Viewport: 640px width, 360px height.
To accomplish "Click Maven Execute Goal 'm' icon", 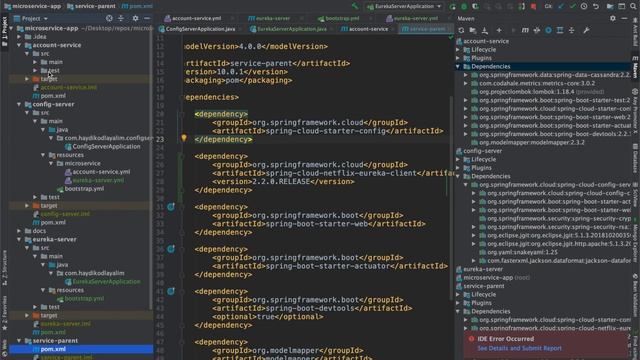I will pyautogui.click(x=525, y=30).
